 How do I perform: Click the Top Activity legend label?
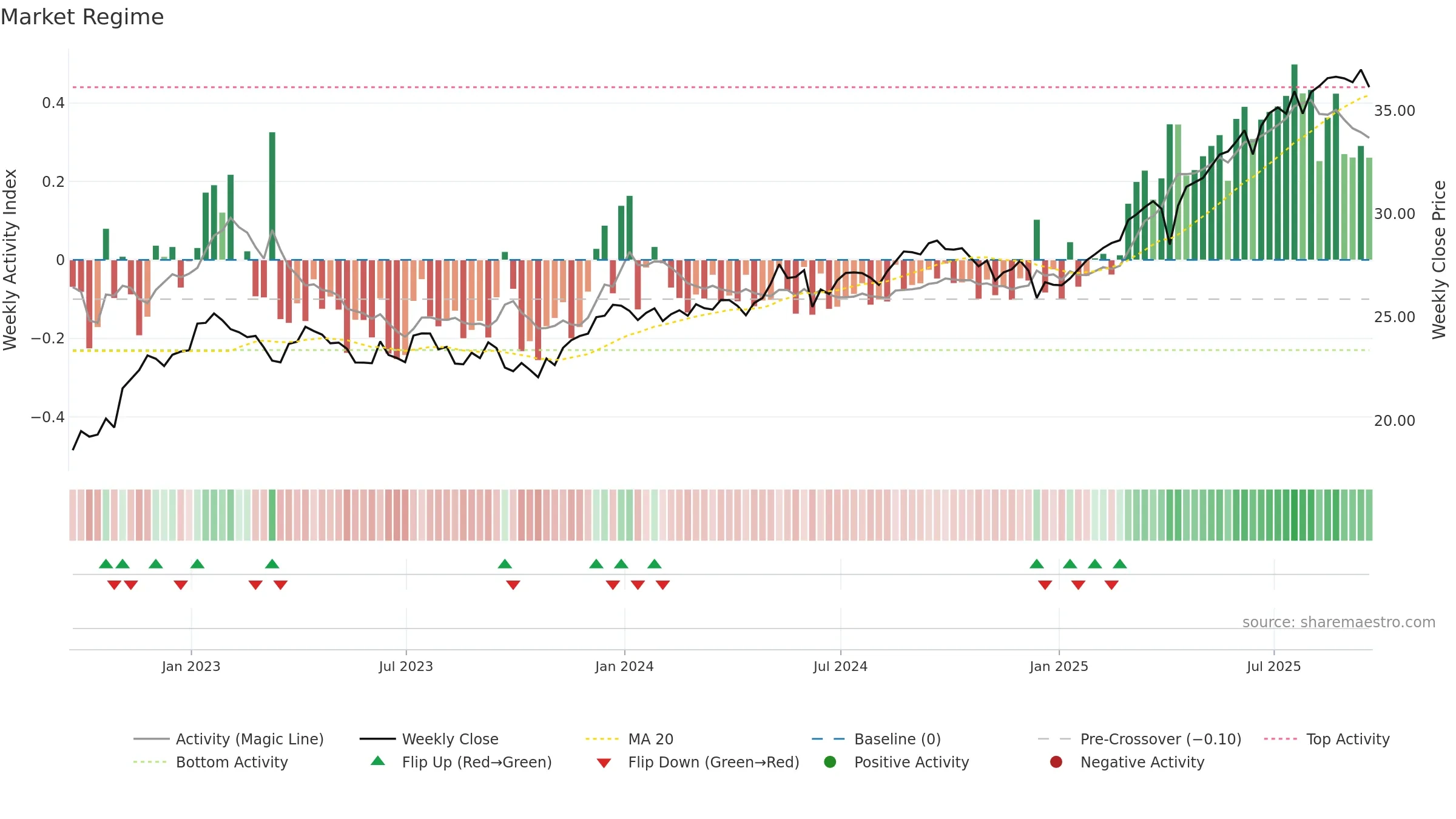tap(1347, 739)
